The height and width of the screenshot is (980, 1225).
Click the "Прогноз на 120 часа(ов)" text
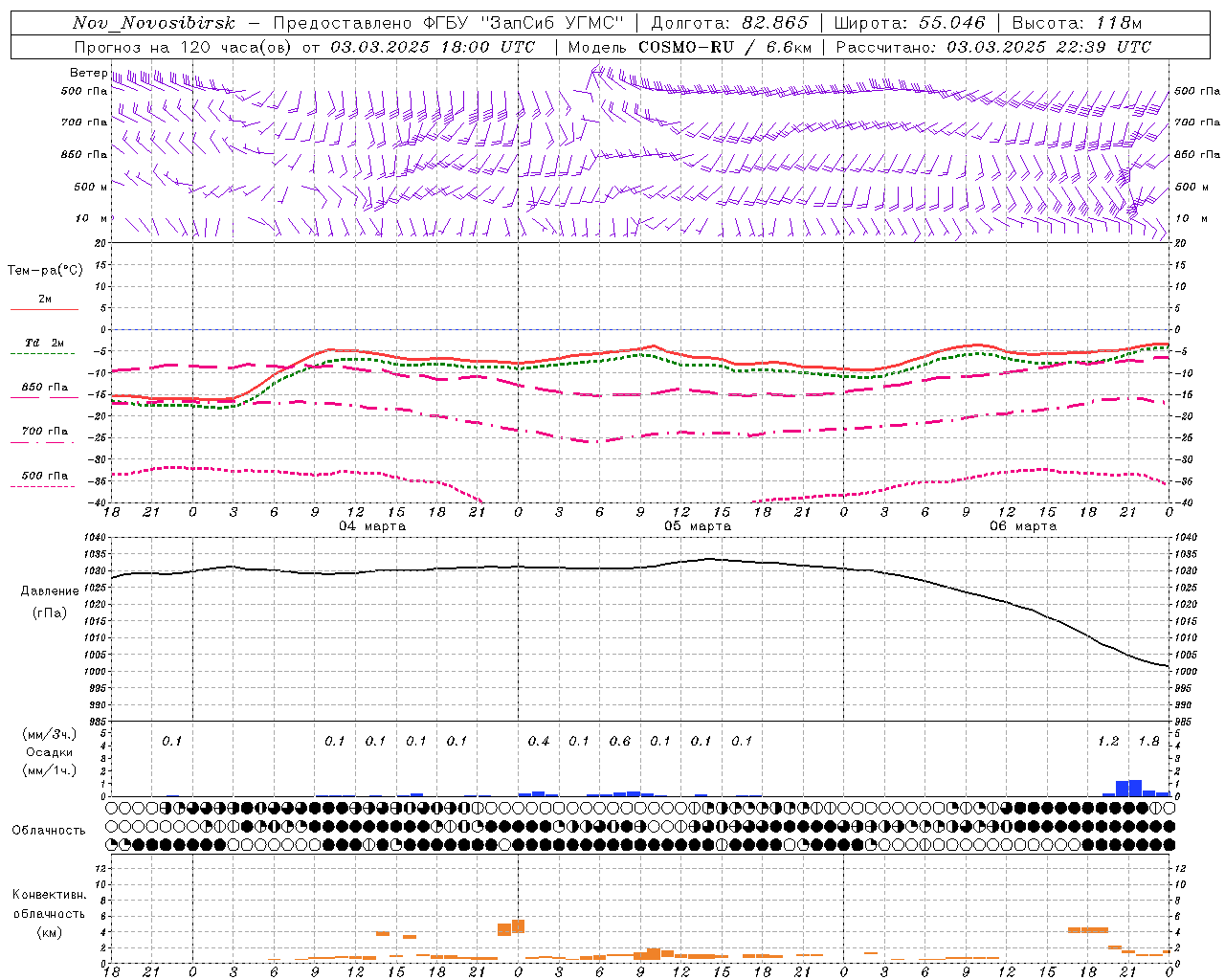(185, 47)
